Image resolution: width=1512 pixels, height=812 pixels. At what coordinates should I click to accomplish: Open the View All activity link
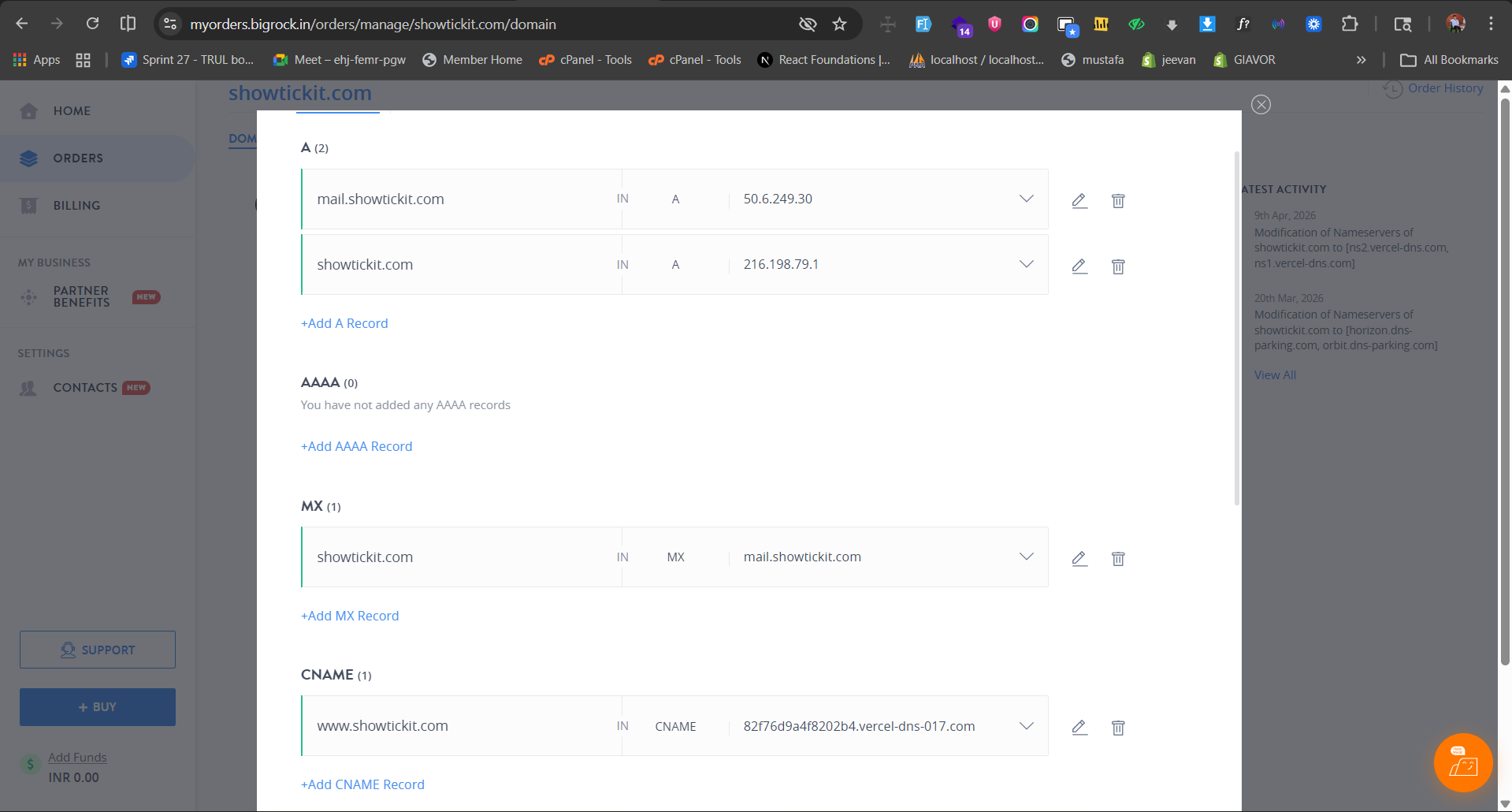(1275, 375)
